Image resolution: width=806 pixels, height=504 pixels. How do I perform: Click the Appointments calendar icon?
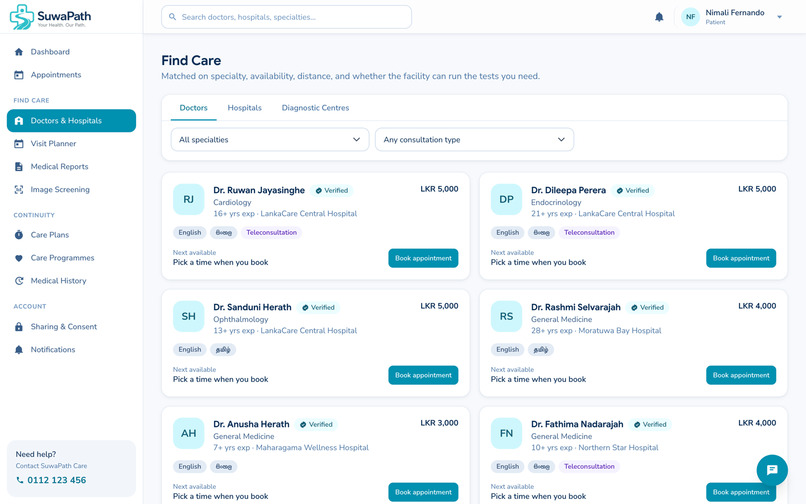(19, 75)
